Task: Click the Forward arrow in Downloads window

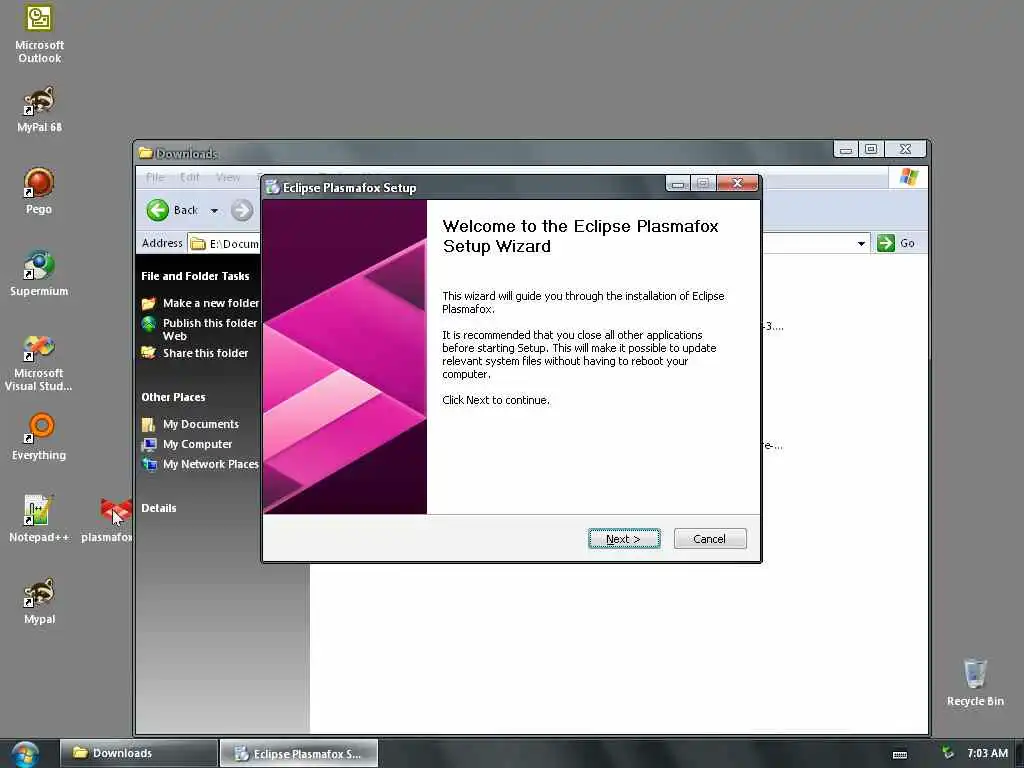Action: (x=242, y=210)
